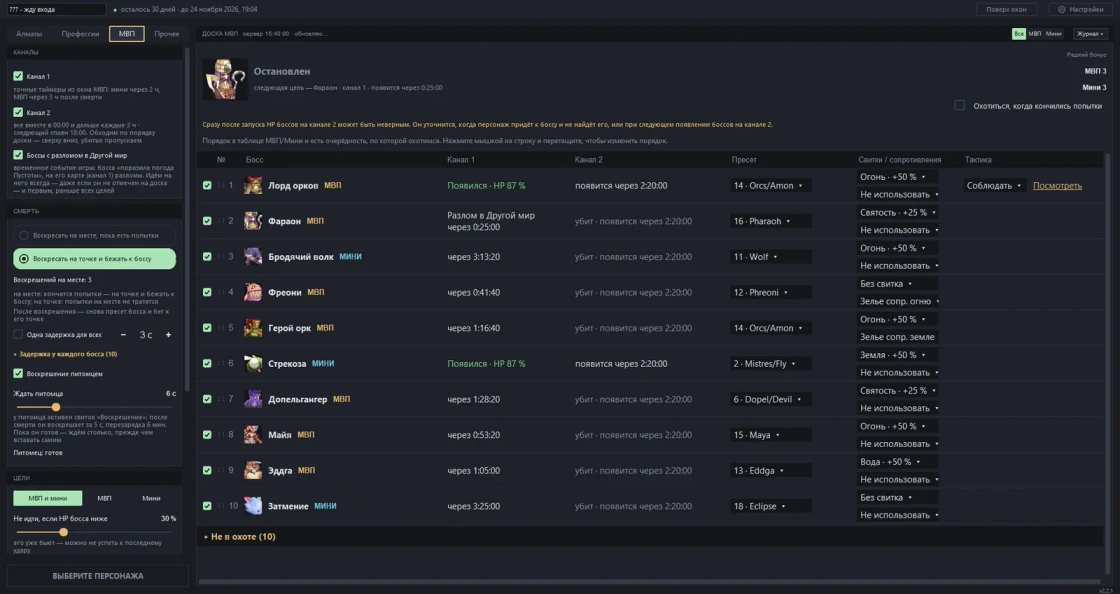Open the Журнал dropdown
The height and width of the screenshot is (594, 1120).
click(1090, 34)
